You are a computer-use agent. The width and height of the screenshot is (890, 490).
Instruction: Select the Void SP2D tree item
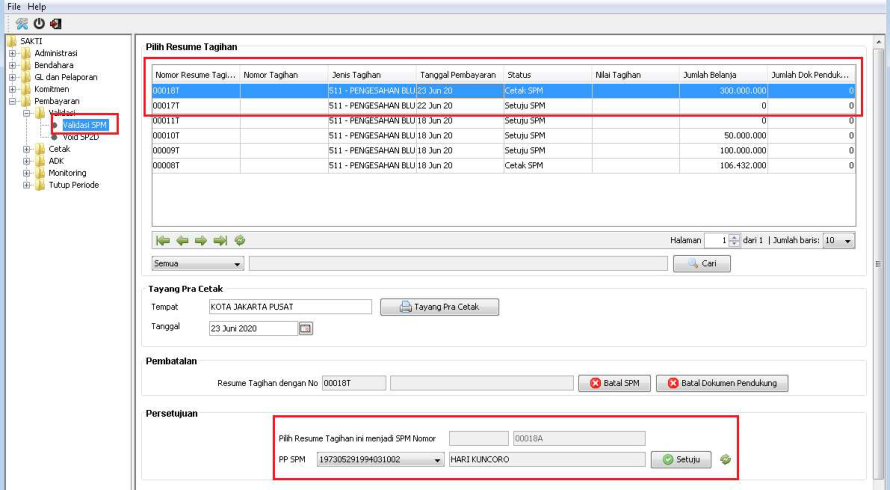click(x=83, y=137)
